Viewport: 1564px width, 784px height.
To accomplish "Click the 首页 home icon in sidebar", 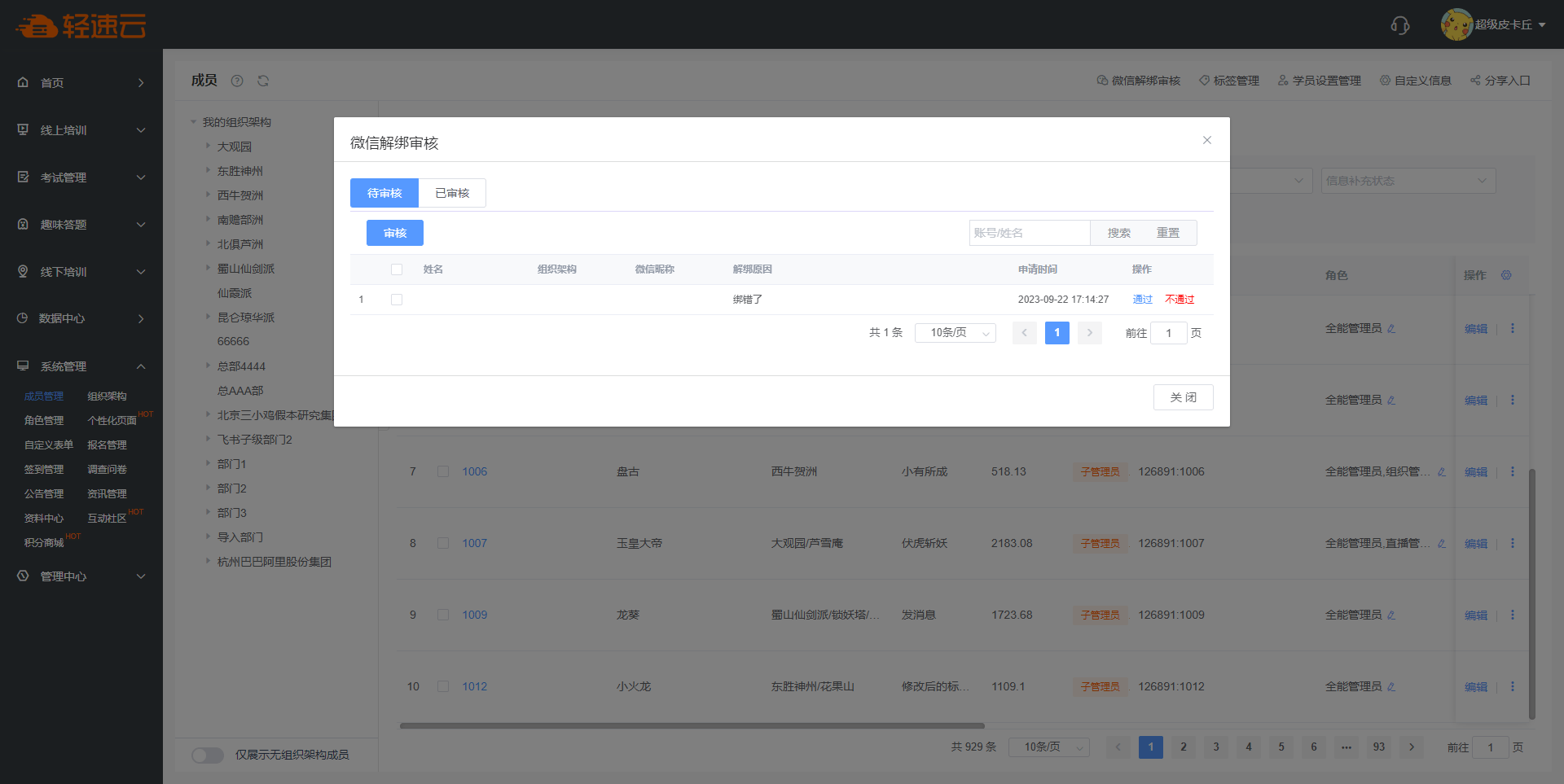I will pyautogui.click(x=23, y=82).
